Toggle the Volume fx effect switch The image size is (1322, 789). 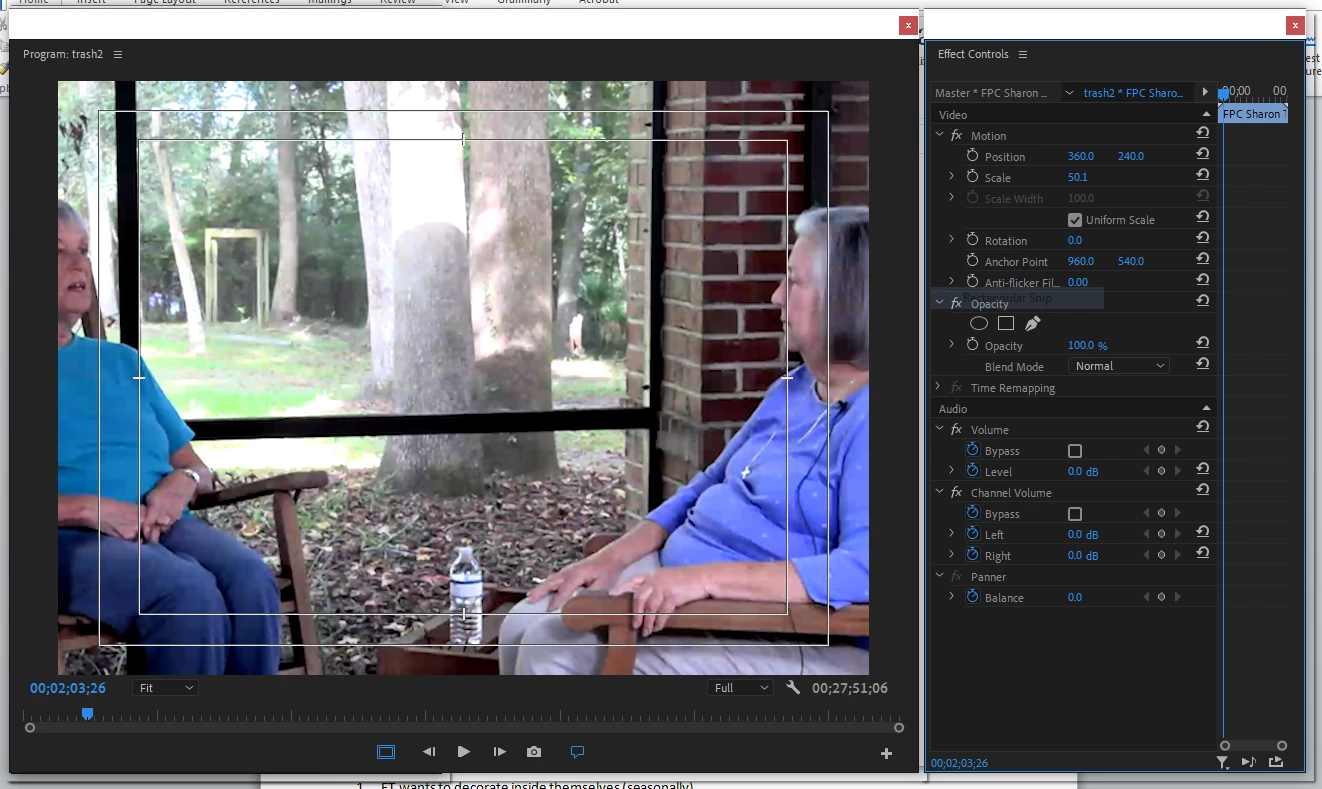pos(956,429)
